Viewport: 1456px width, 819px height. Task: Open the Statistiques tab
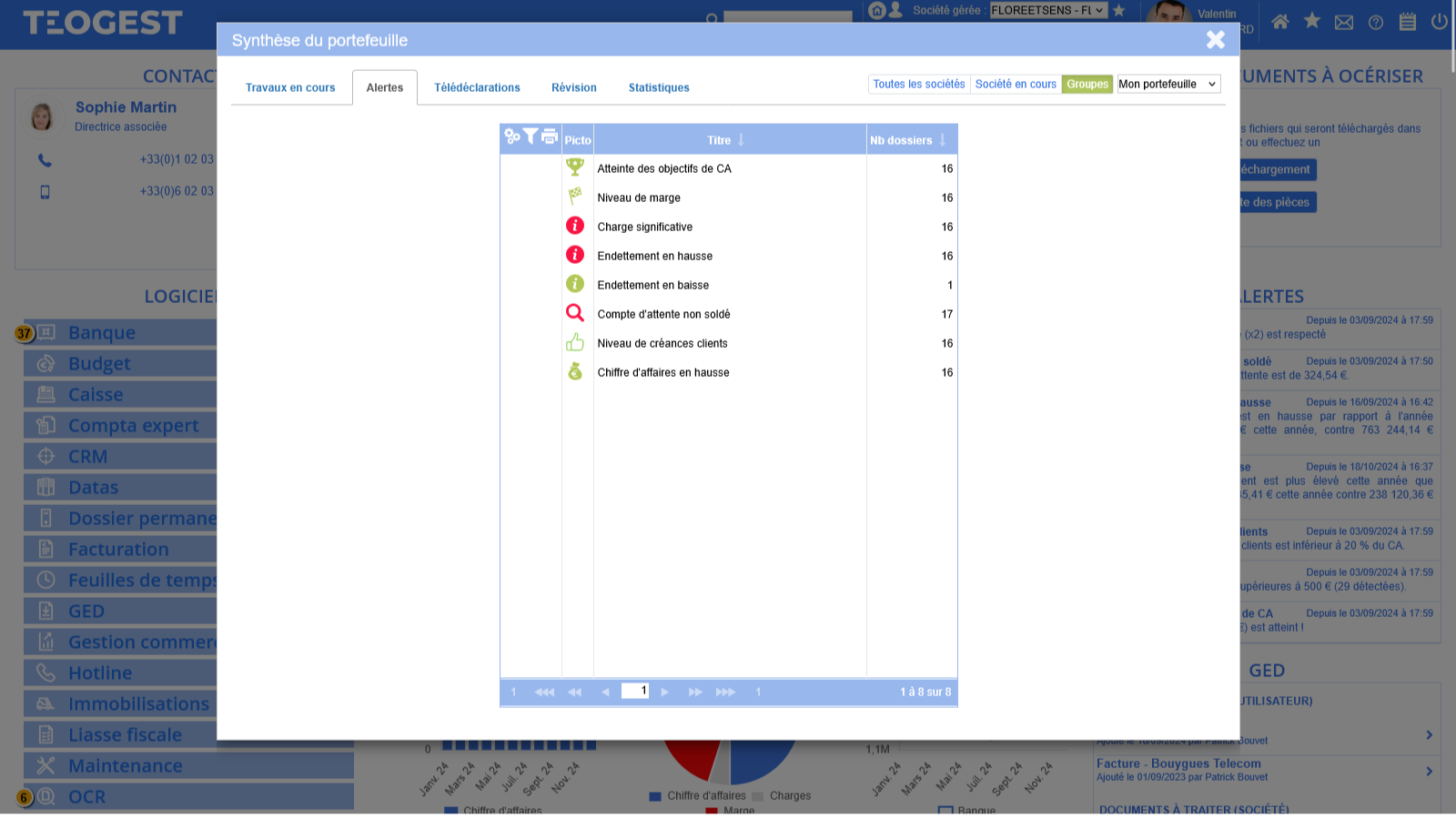pyautogui.click(x=659, y=88)
